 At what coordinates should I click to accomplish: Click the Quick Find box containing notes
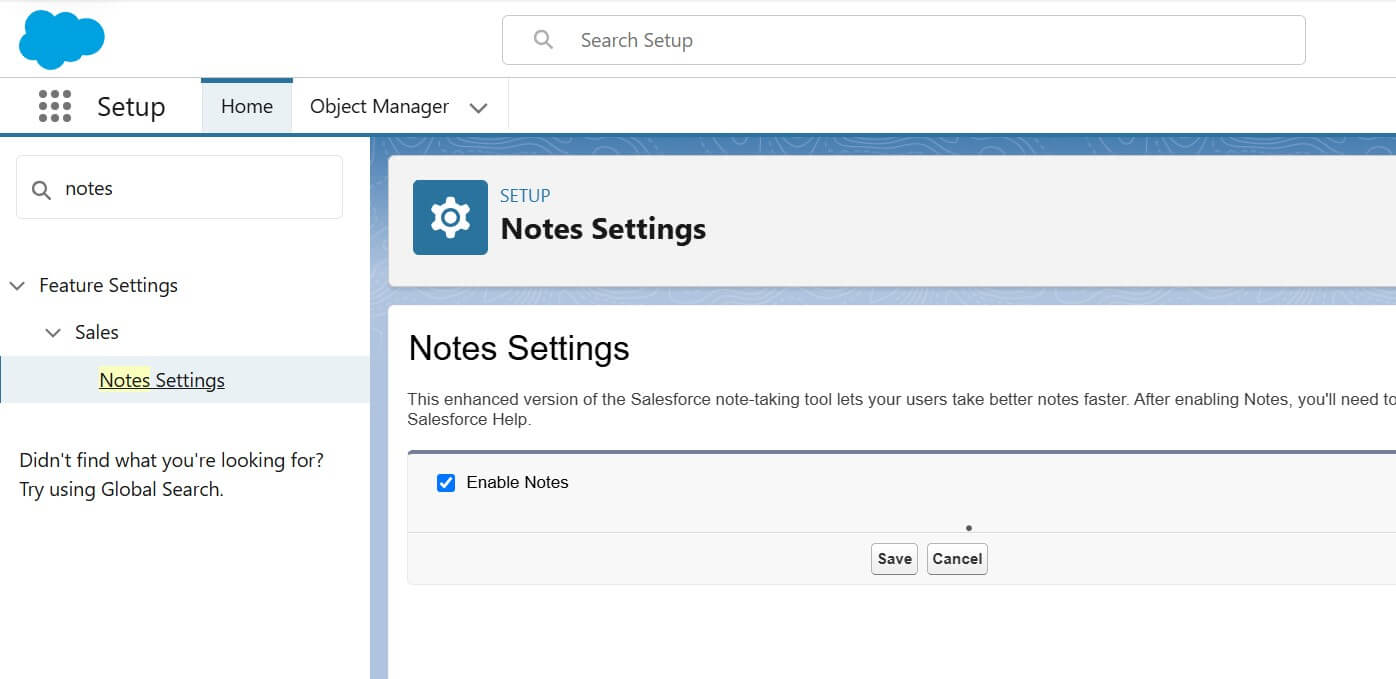[x=180, y=187]
